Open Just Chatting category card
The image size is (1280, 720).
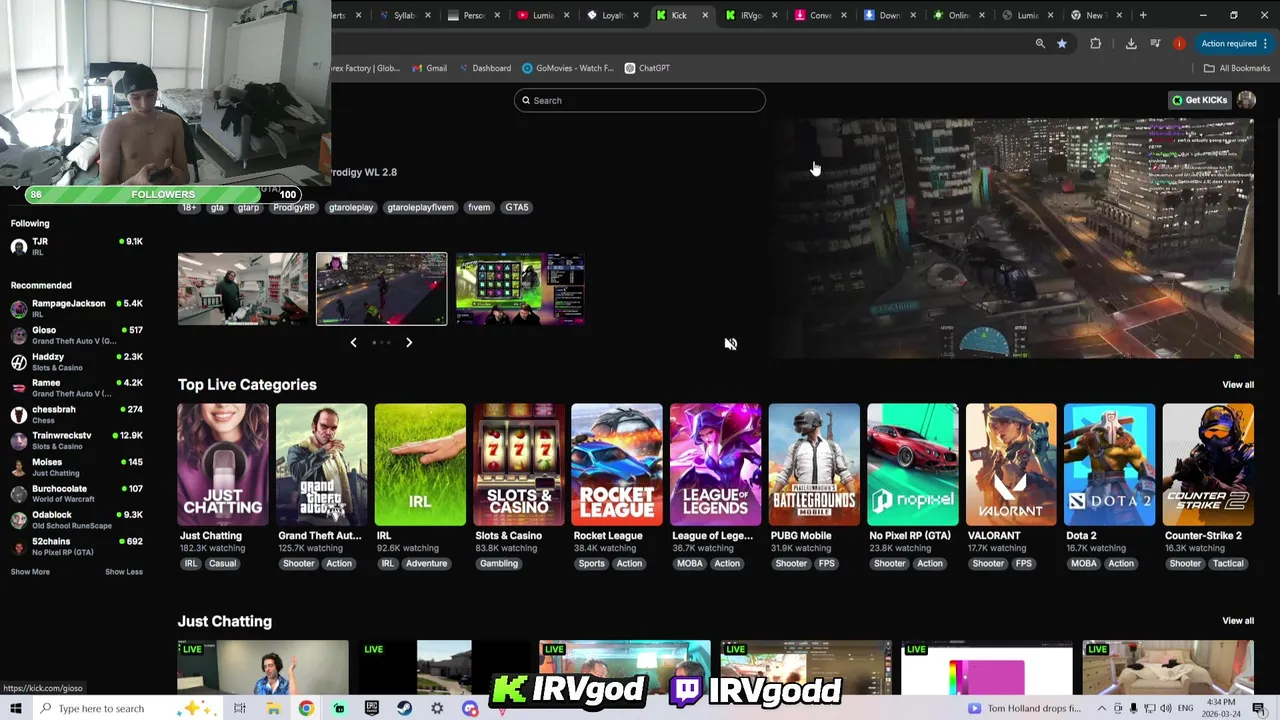[x=223, y=465]
